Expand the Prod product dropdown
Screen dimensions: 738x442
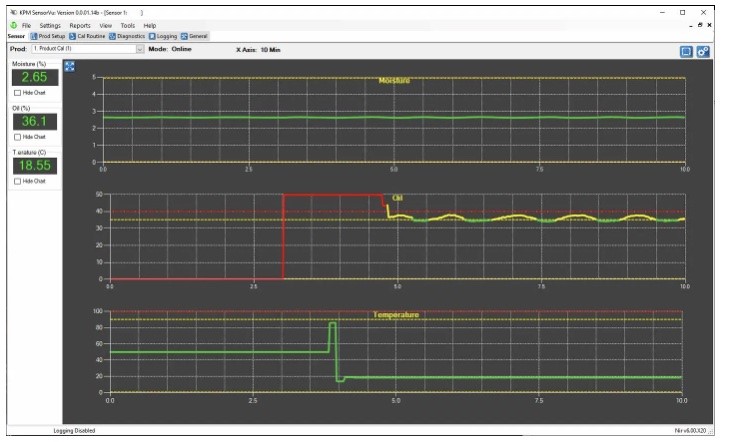coord(139,48)
